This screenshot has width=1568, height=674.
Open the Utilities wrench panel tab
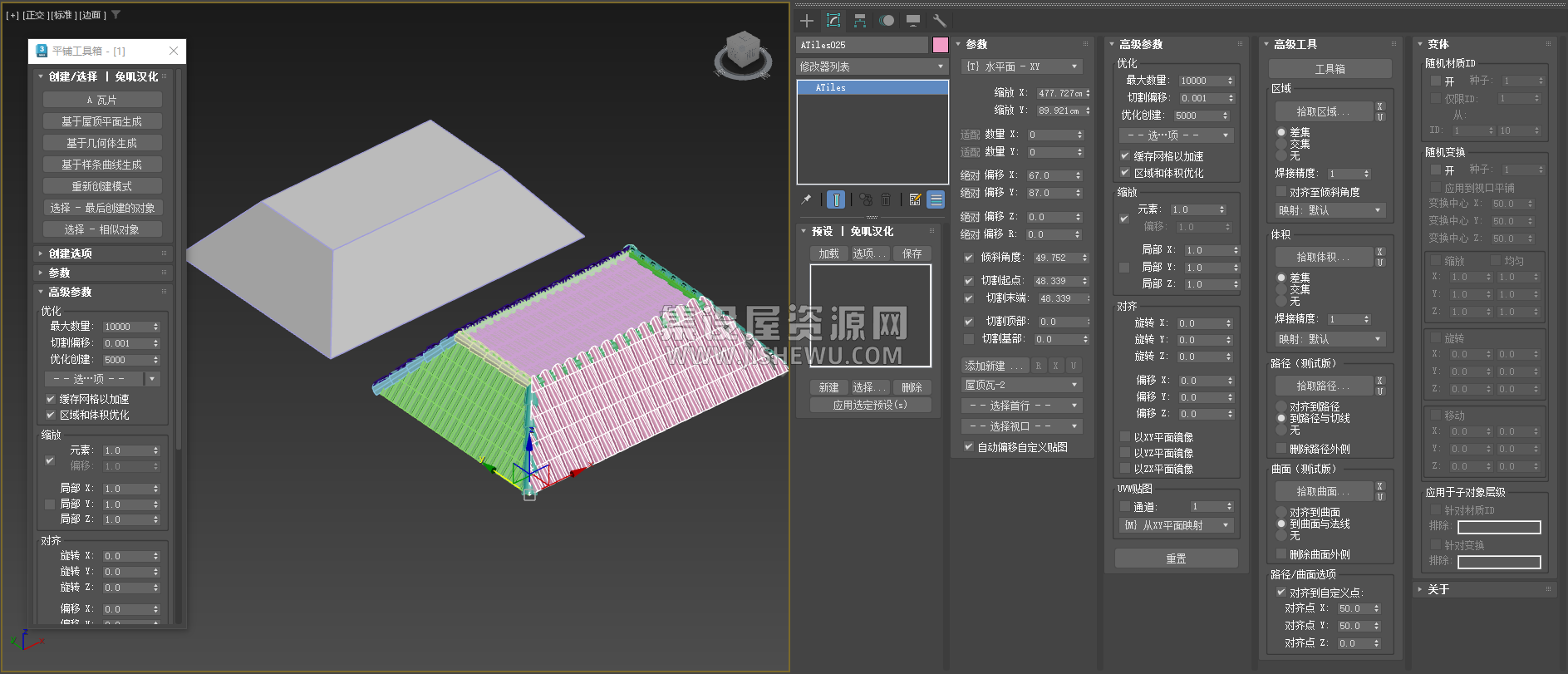point(940,21)
